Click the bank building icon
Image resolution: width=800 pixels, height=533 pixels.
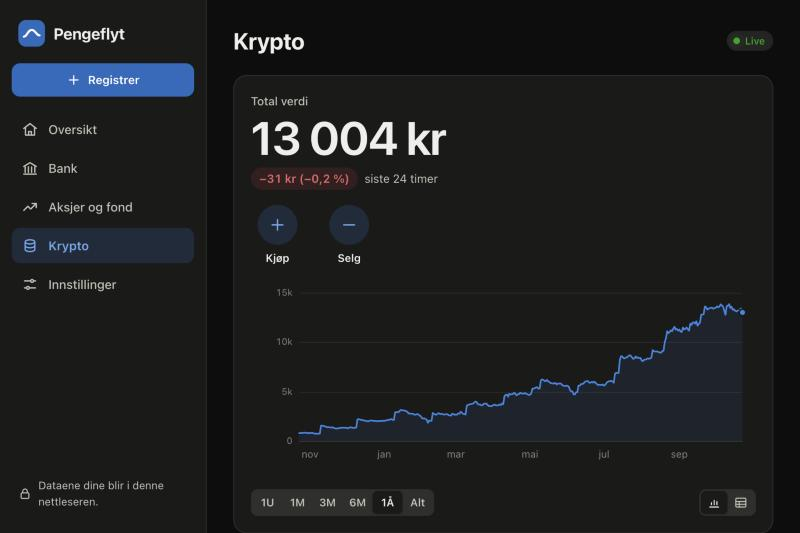(30, 168)
